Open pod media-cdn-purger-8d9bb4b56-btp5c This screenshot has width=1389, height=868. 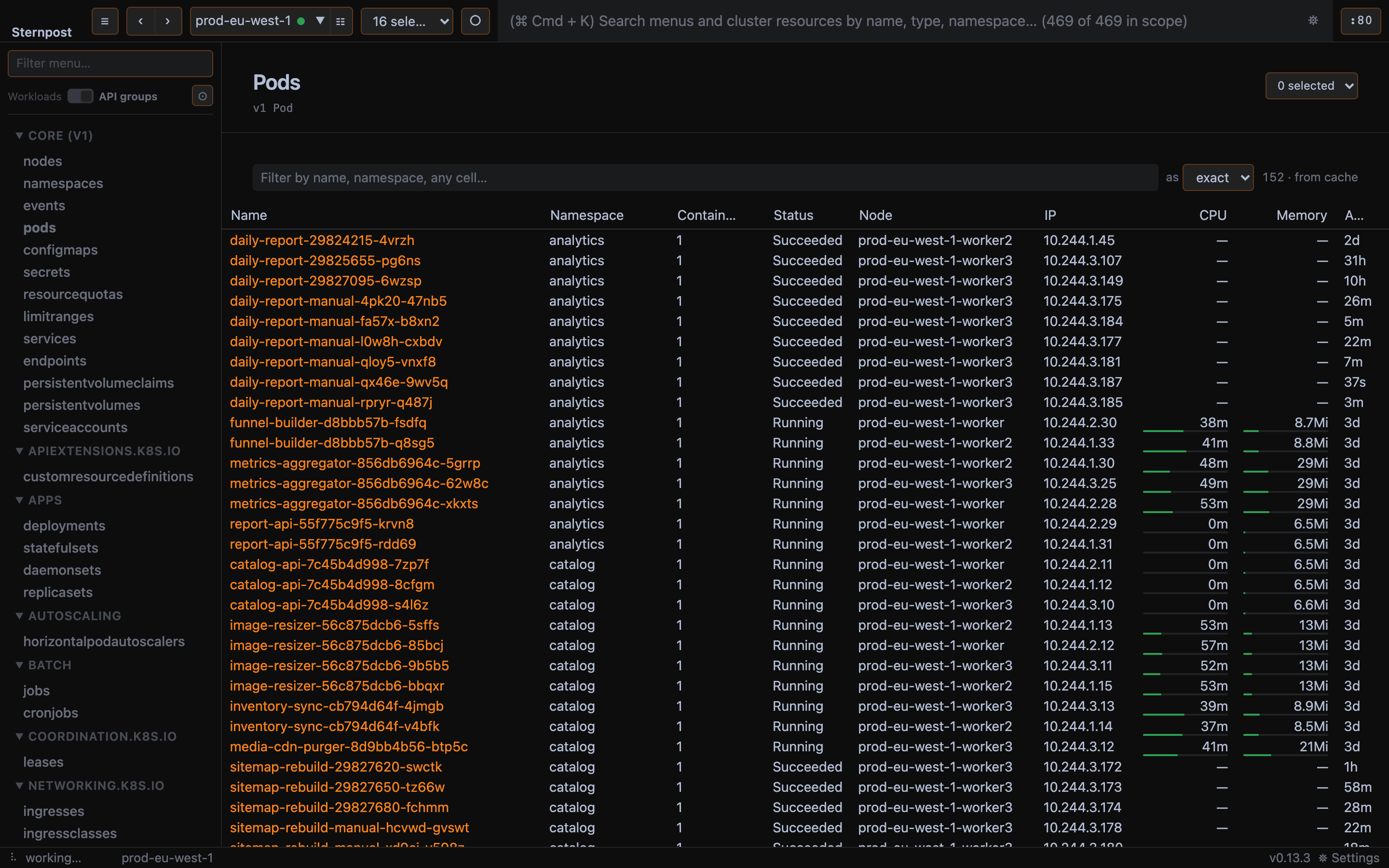[348, 746]
